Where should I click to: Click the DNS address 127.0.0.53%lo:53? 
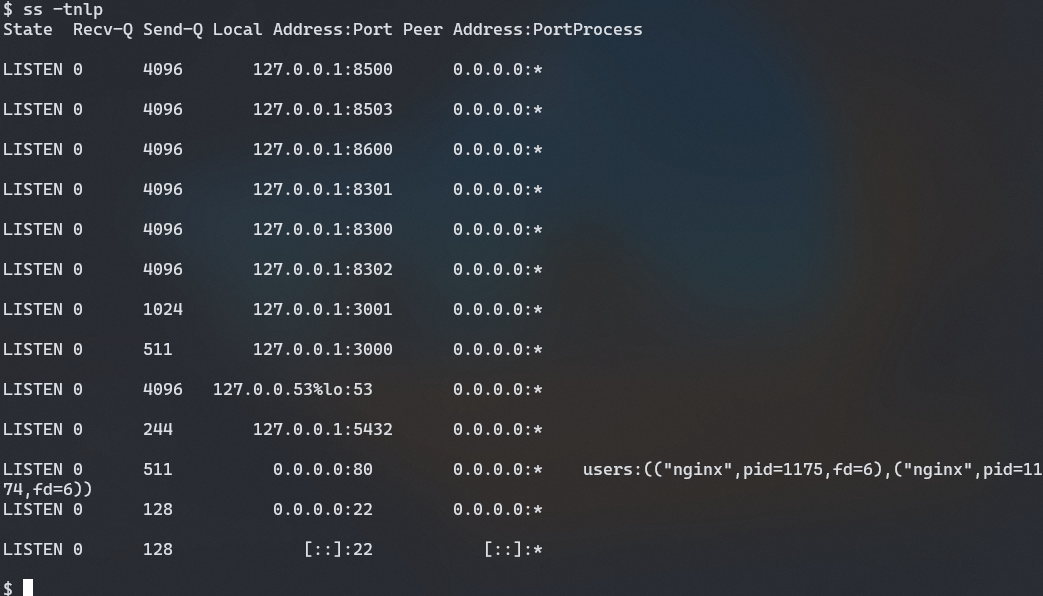[x=292, y=389]
